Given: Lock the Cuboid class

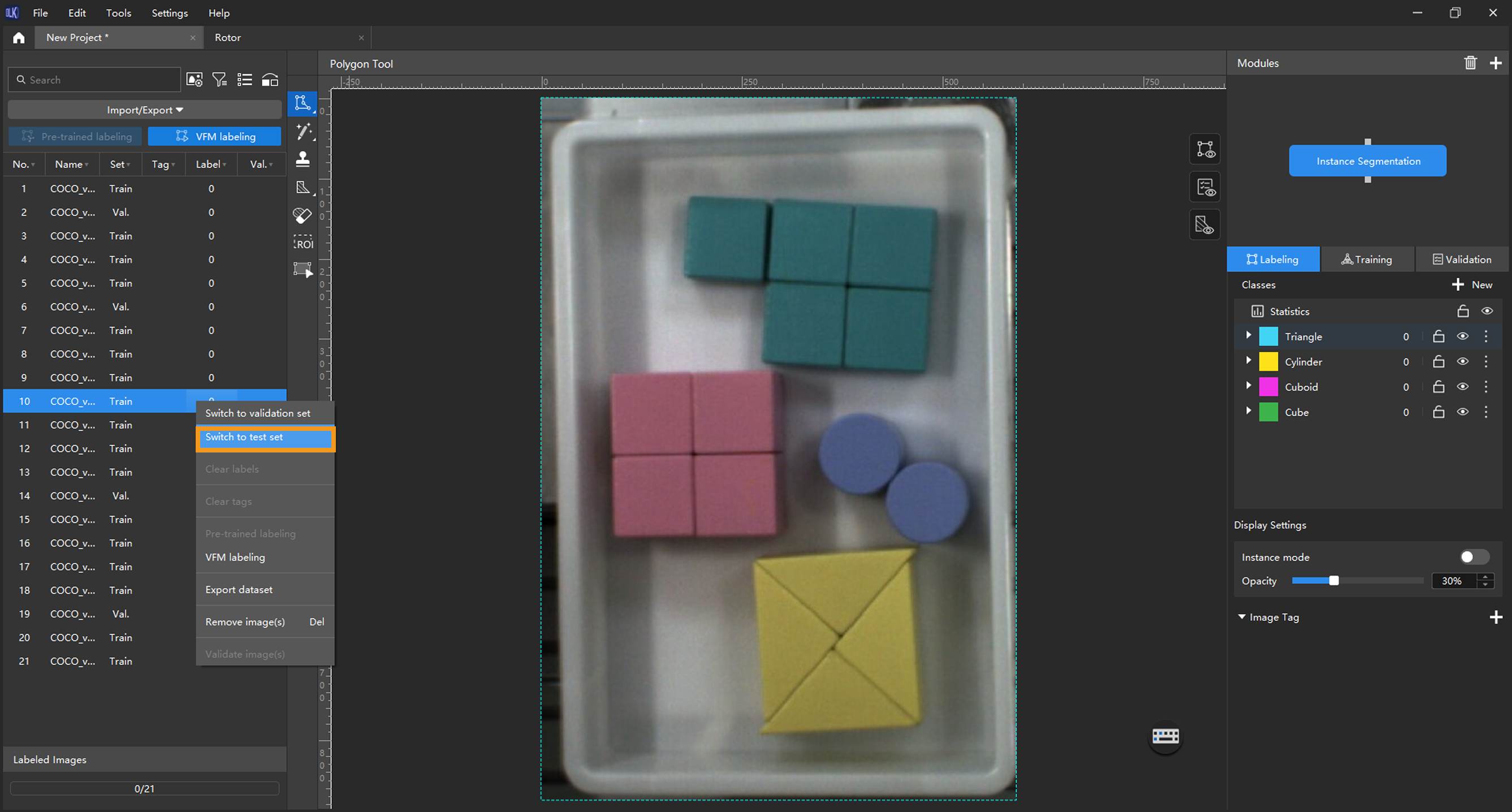Looking at the screenshot, I should [1438, 387].
